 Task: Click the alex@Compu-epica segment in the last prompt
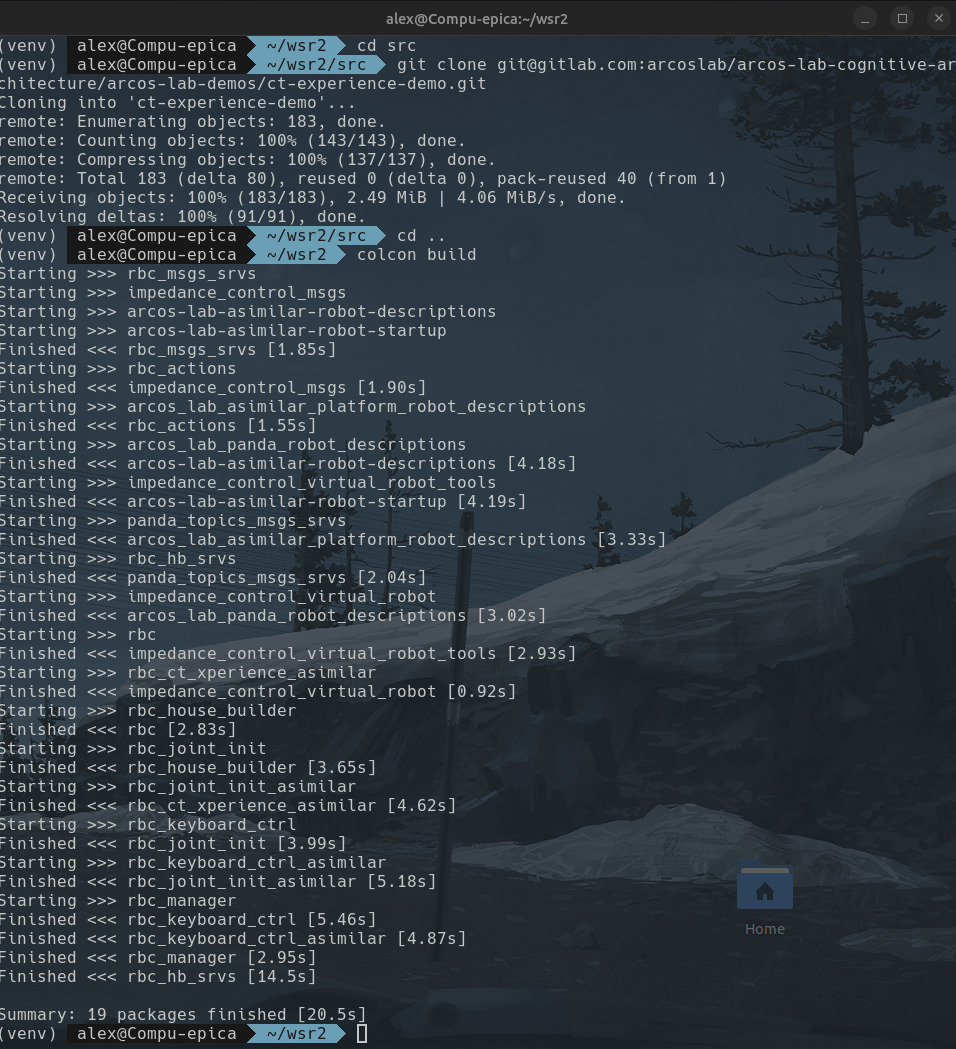tap(157, 1033)
